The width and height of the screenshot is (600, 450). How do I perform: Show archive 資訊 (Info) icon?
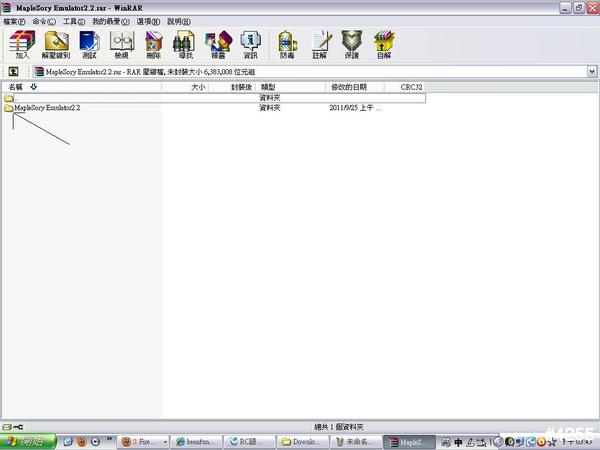pyautogui.click(x=250, y=44)
